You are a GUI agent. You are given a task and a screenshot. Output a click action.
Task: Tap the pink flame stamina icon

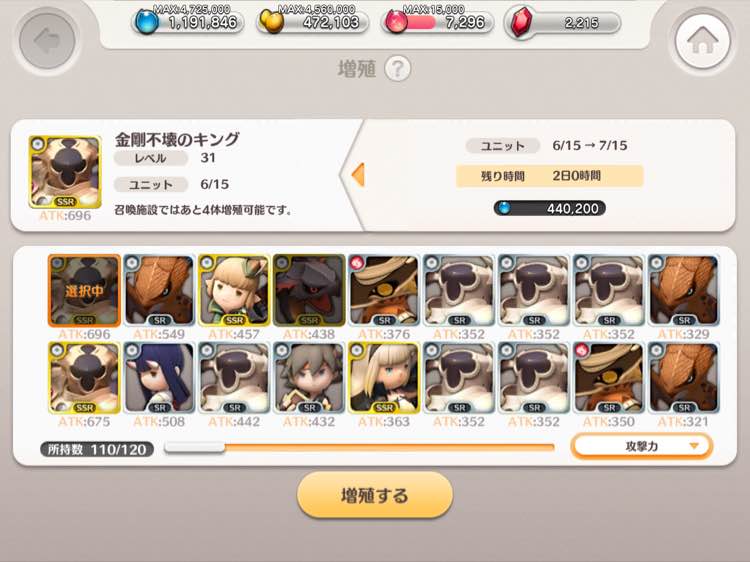tap(396, 22)
